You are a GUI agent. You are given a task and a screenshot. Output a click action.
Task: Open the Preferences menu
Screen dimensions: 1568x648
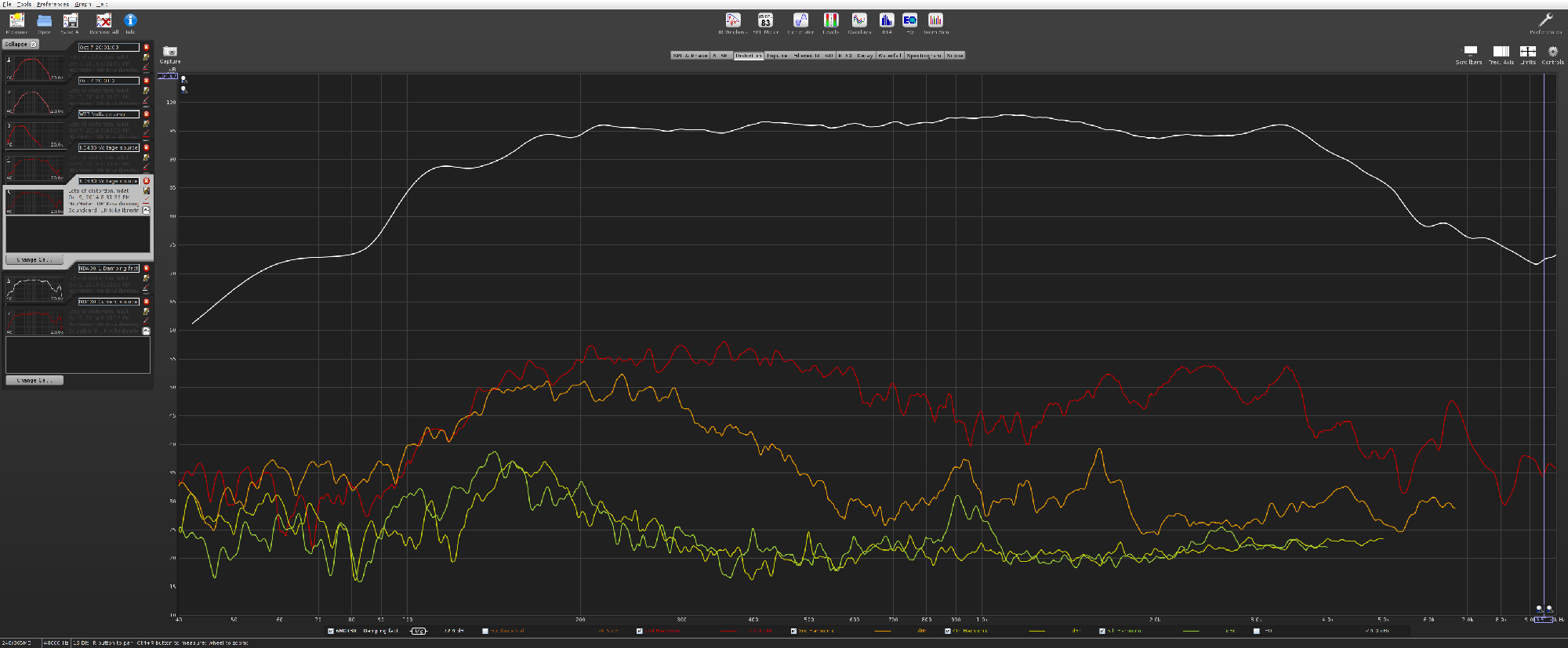pyautogui.click(x=53, y=4)
